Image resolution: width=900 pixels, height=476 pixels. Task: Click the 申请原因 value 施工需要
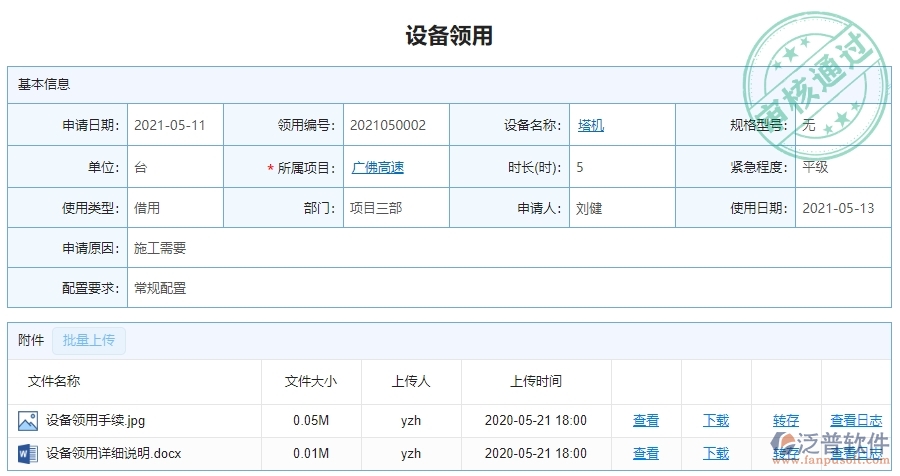coord(160,248)
